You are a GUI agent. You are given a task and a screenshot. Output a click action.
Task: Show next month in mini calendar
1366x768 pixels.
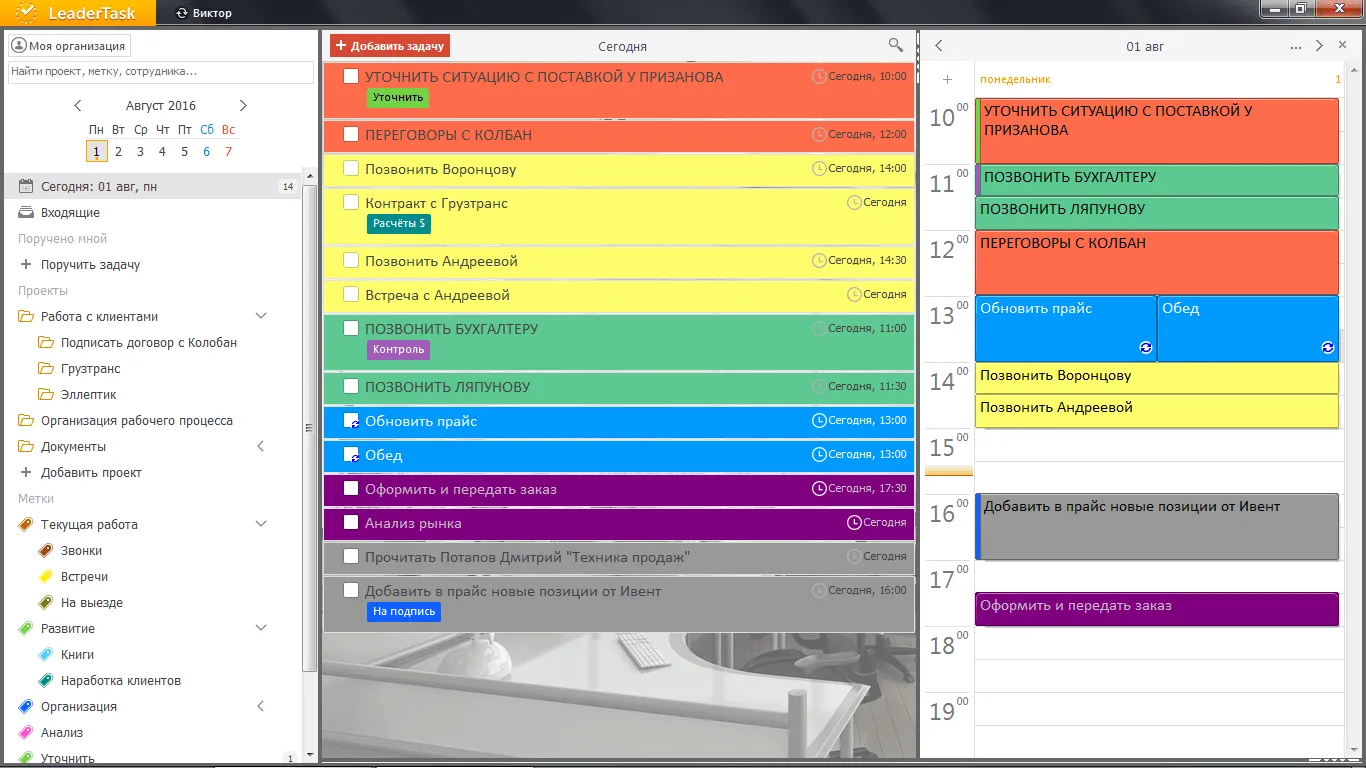pyautogui.click(x=243, y=106)
